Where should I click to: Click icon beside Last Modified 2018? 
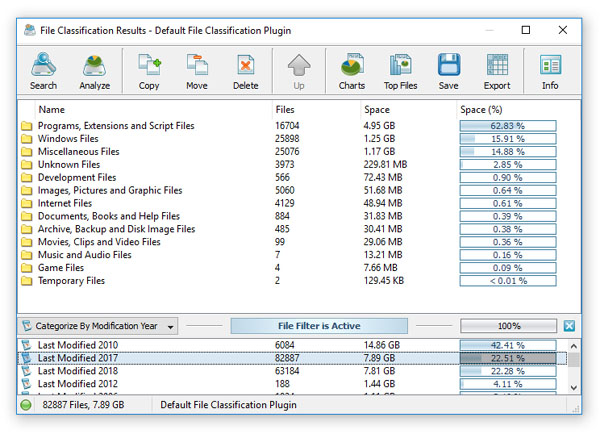point(26,371)
